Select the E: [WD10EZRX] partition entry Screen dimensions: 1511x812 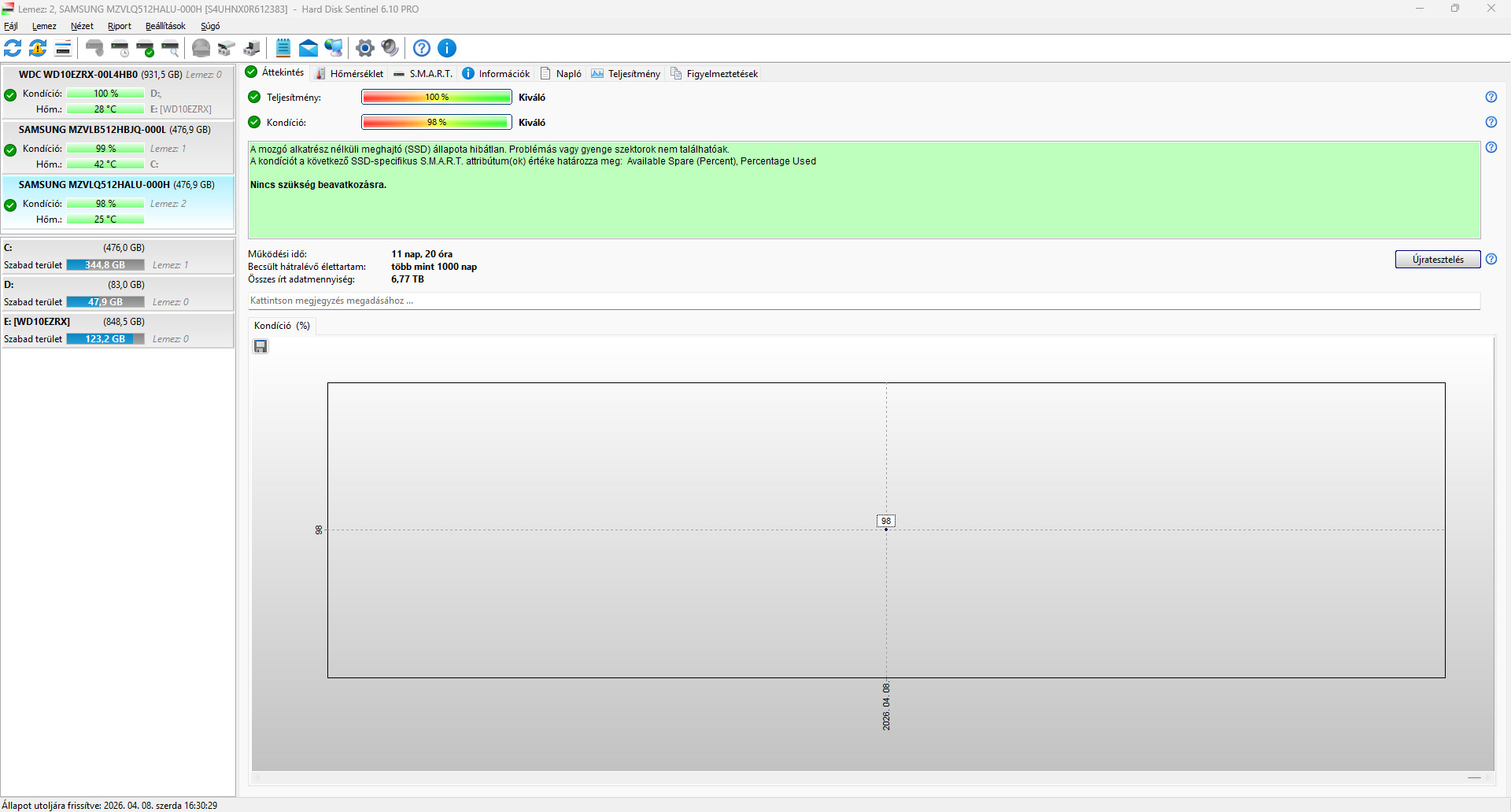(118, 330)
